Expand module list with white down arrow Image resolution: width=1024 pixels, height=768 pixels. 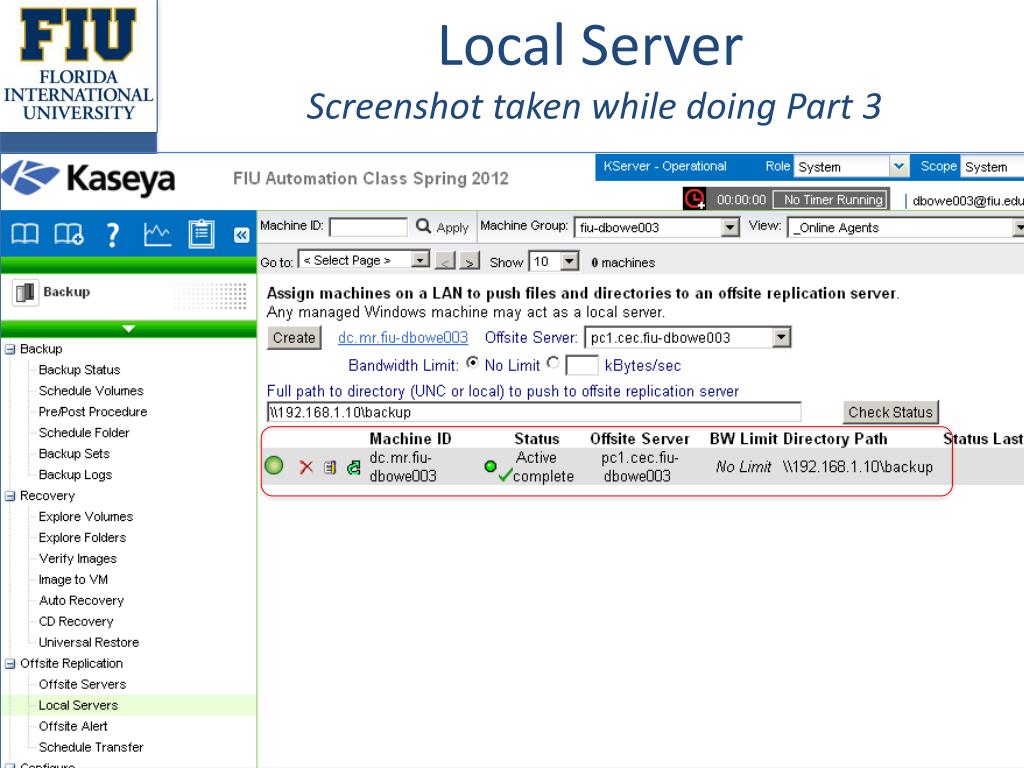[x=129, y=328]
